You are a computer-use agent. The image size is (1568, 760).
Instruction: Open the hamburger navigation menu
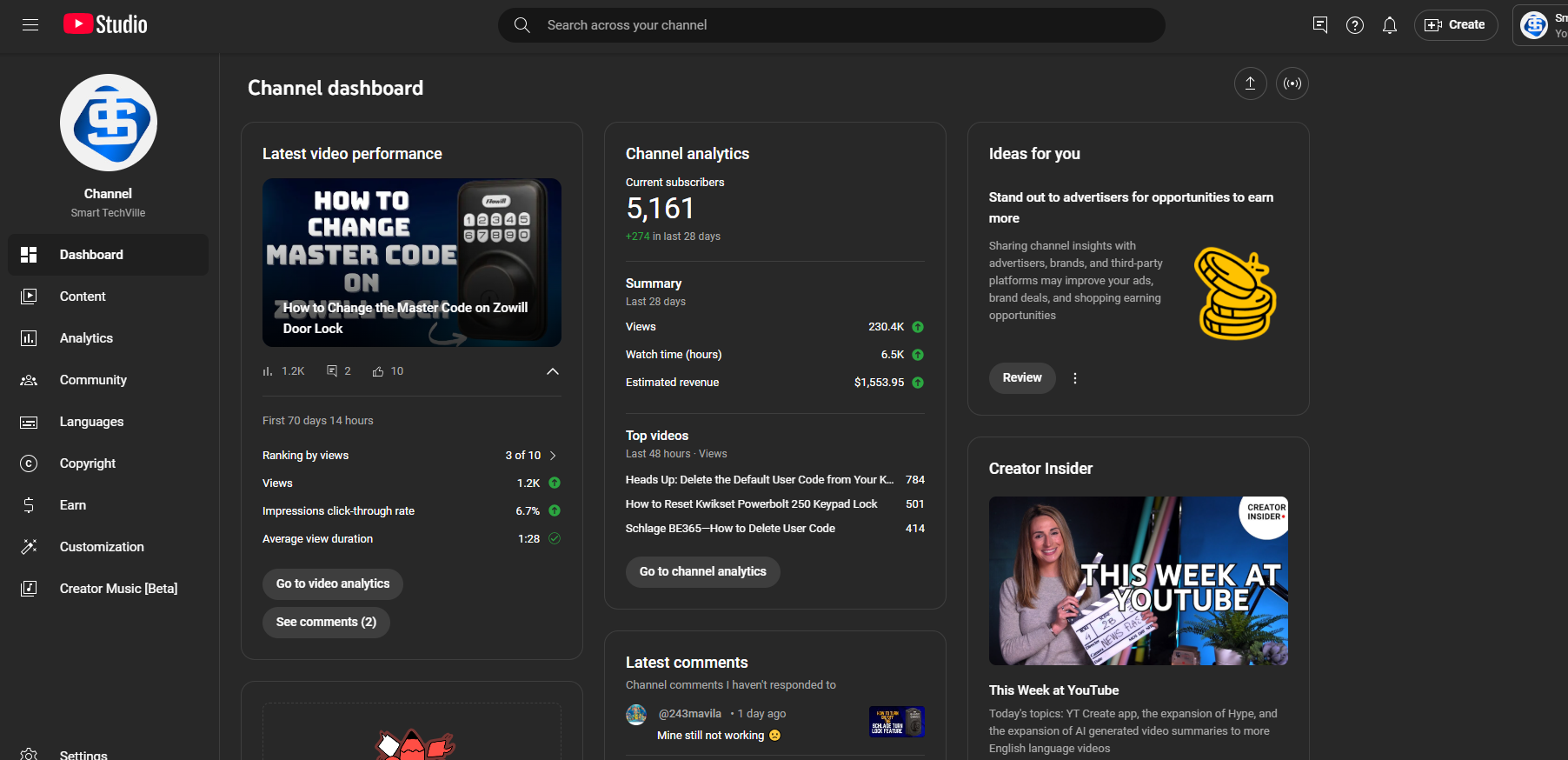(30, 24)
